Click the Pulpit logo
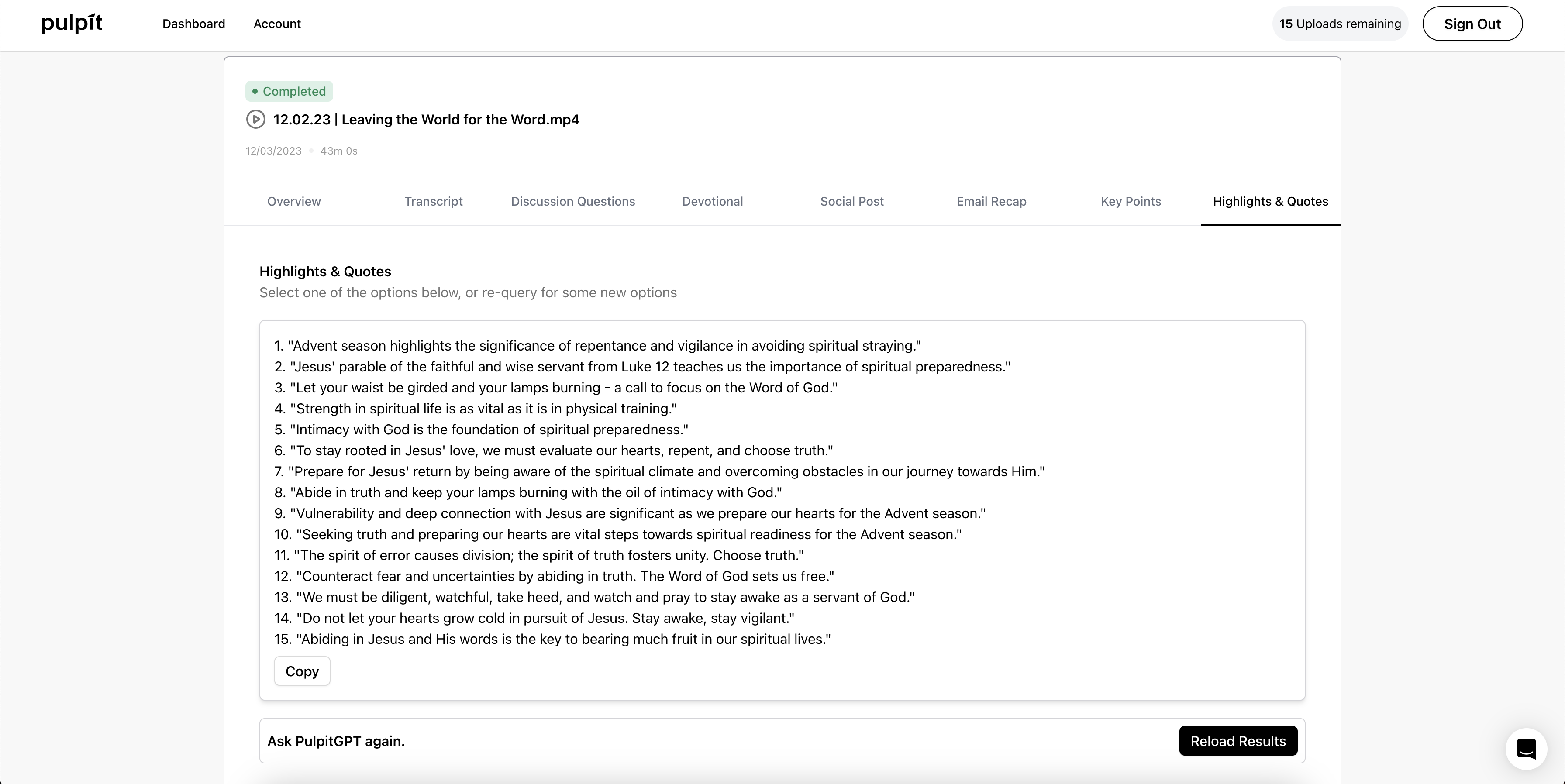This screenshot has width=1565, height=784. [72, 24]
